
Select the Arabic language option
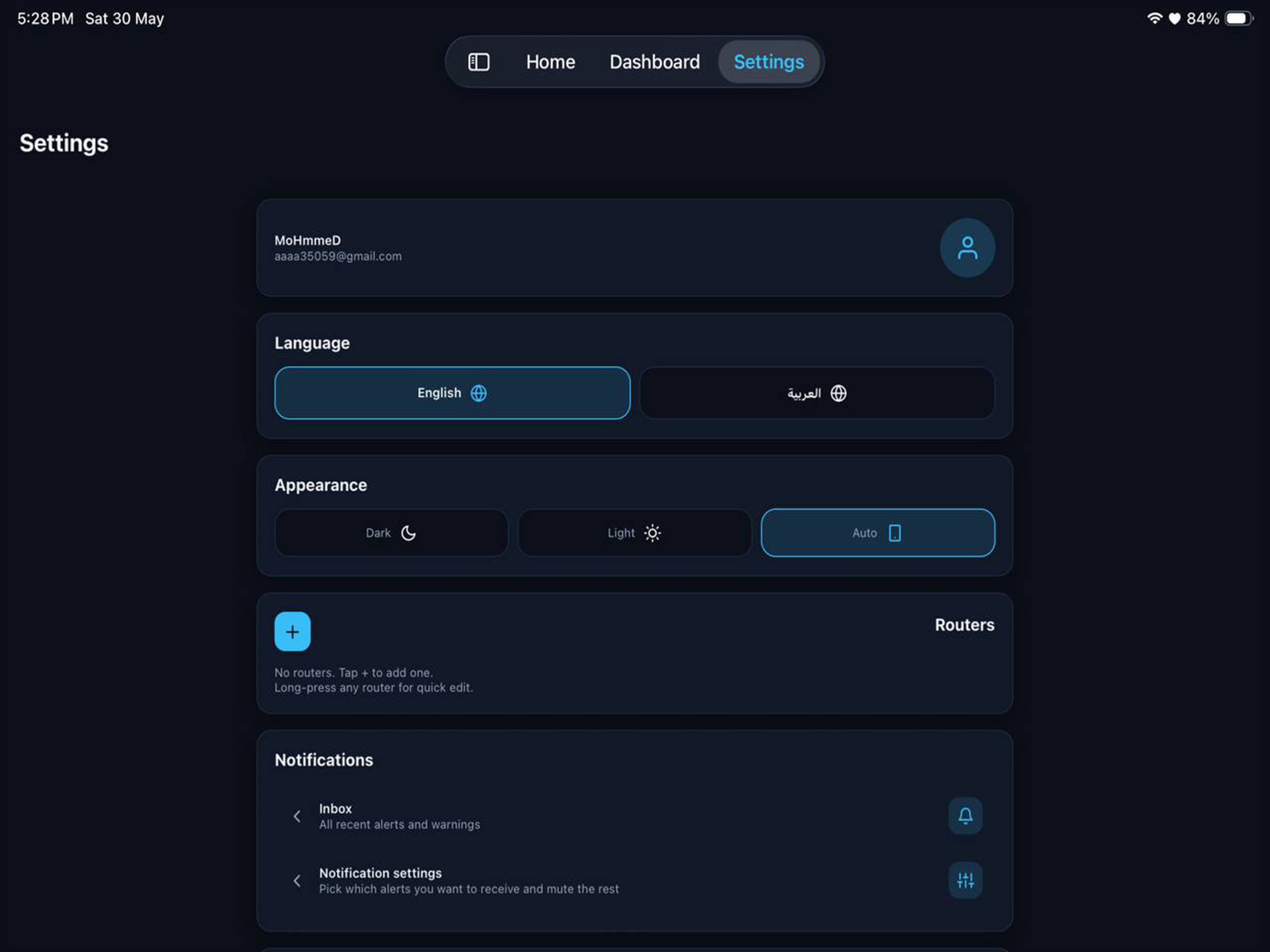click(817, 393)
